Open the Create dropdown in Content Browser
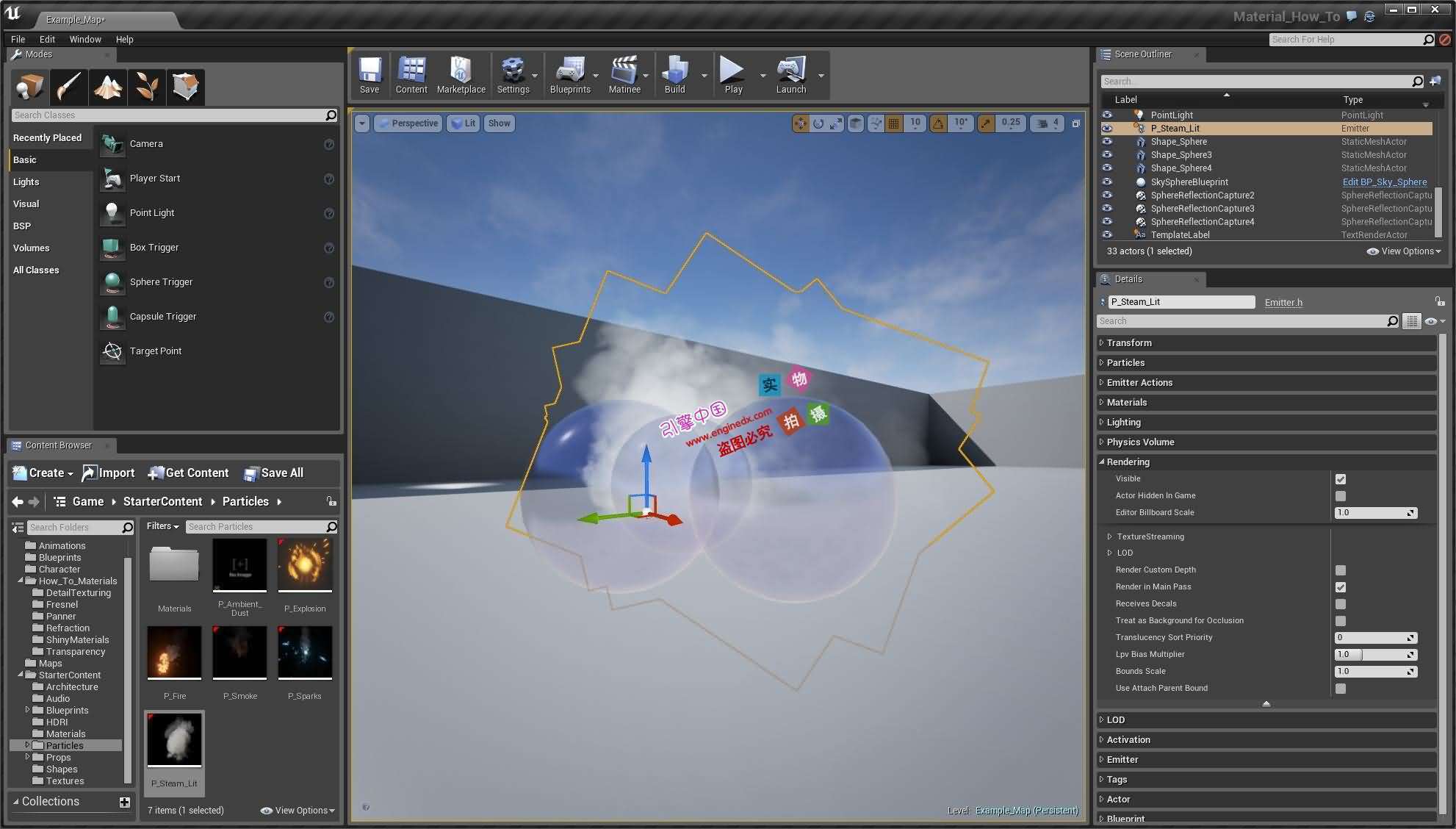Screen dimensions: 1456x829 44,473
